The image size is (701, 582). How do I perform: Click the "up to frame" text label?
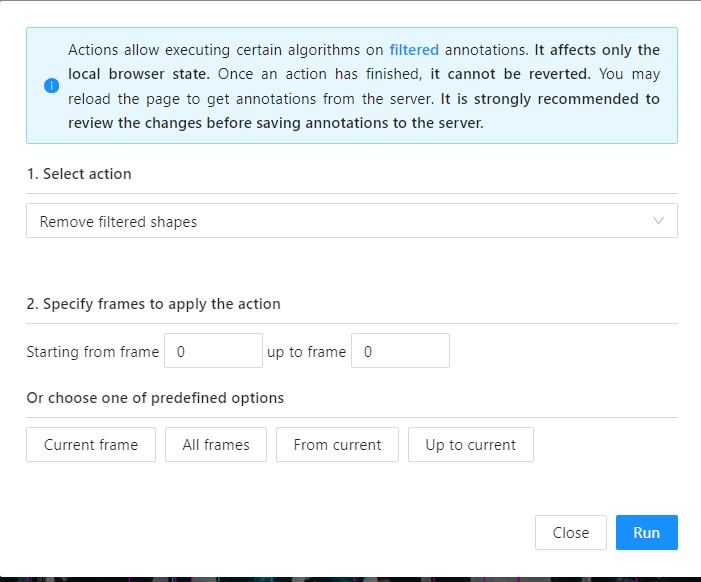coord(306,352)
